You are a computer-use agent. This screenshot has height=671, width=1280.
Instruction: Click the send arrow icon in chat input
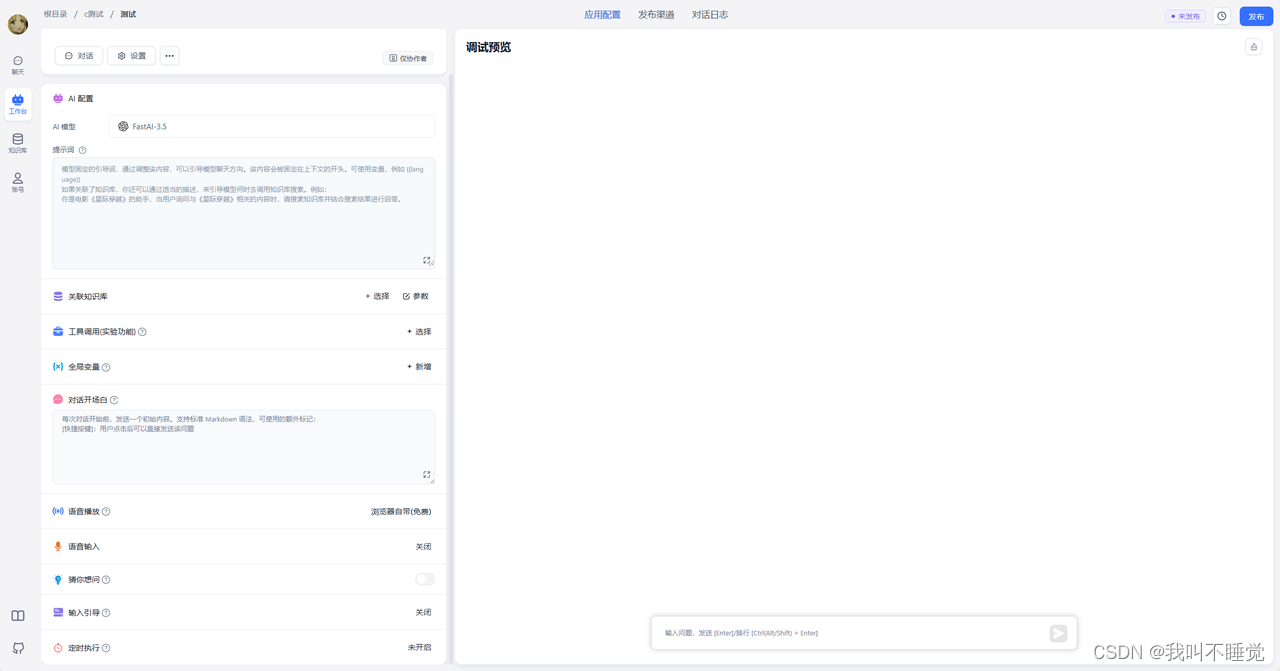(1058, 633)
